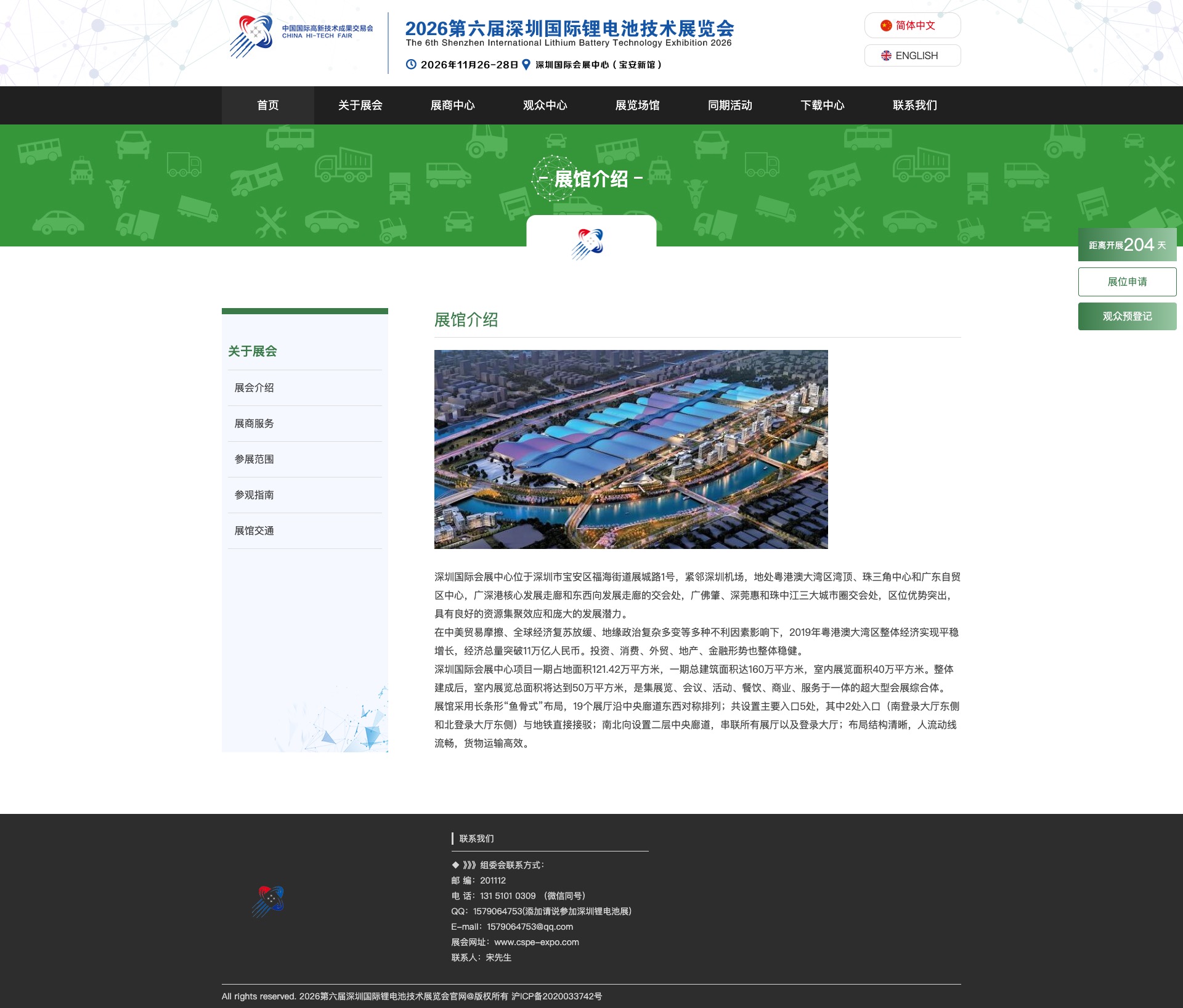The width and height of the screenshot is (1183, 1008).
Task: Open 参展范围 sidebar link
Action: 305,459
